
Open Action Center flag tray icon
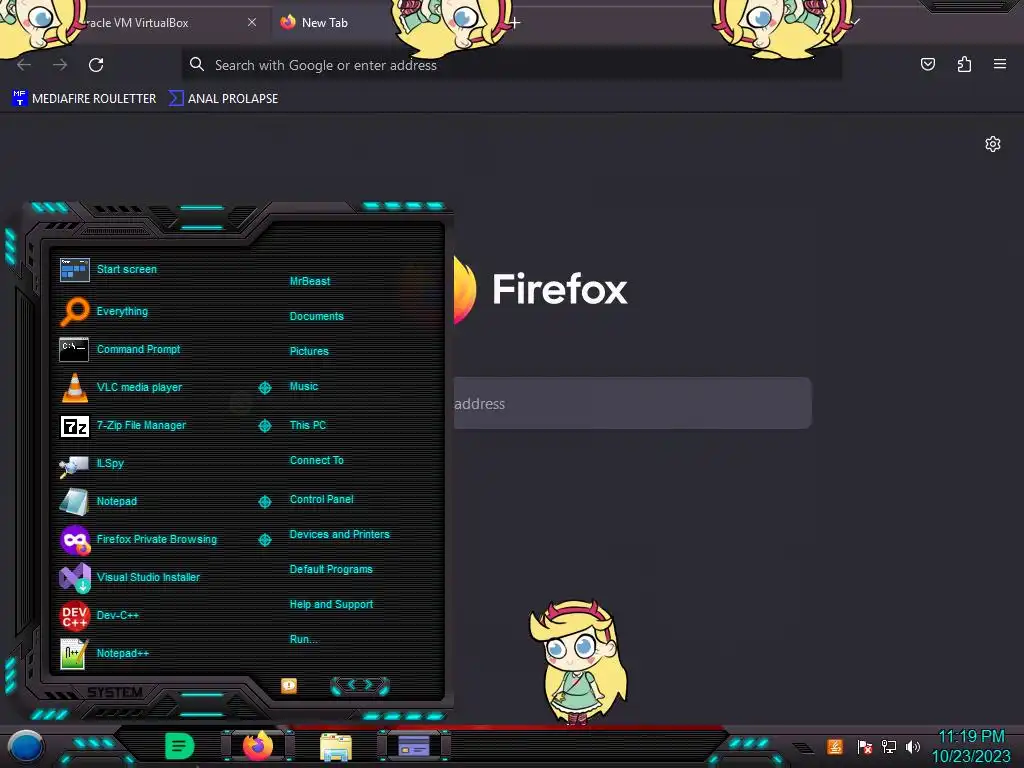pos(864,746)
